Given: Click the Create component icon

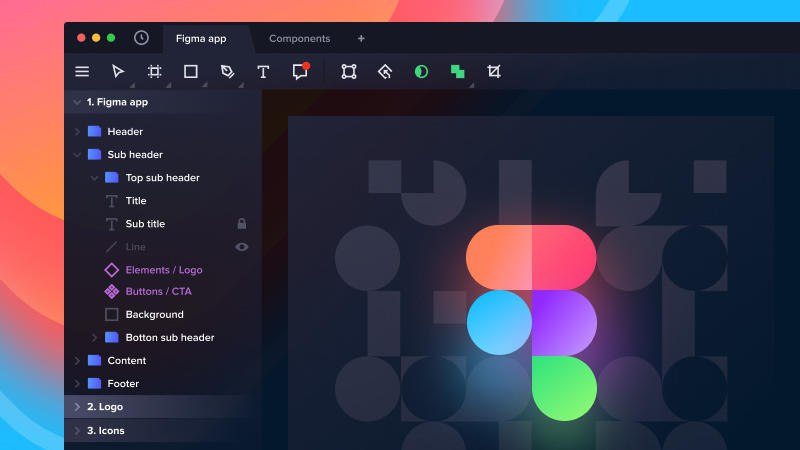Looking at the screenshot, I should tap(385, 71).
